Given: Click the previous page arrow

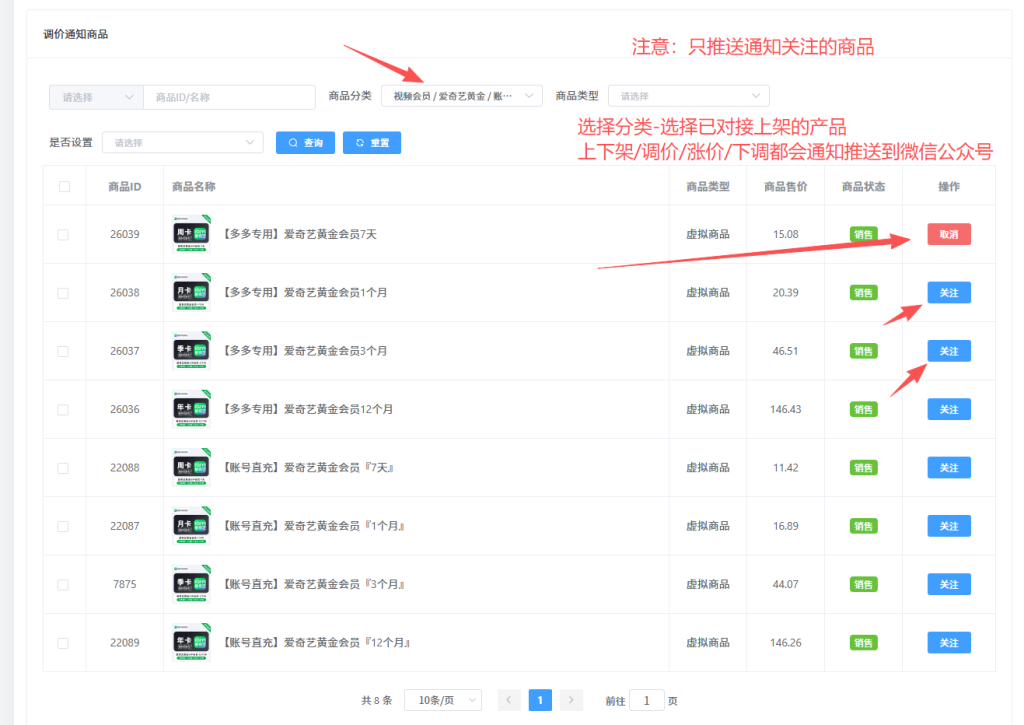Looking at the screenshot, I should click(508, 700).
